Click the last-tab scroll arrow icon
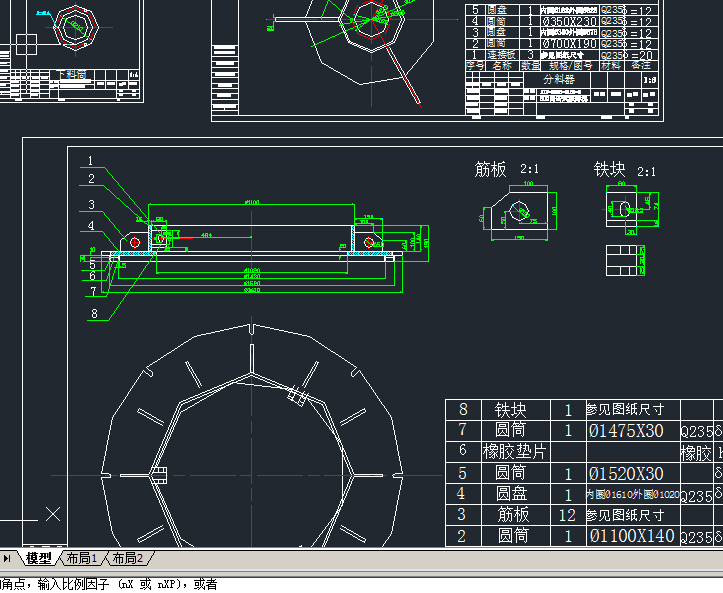The image size is (723, 593). coord(7,558)
